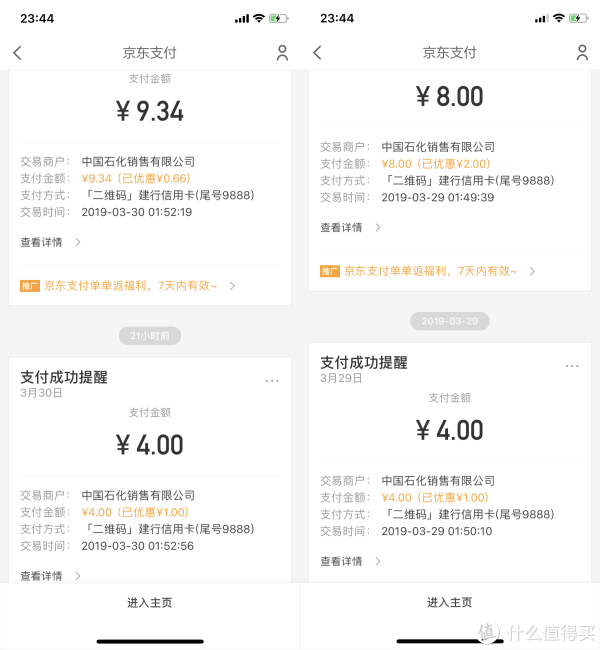Open 查看详情 for the ¥8.00 payment

341,228
